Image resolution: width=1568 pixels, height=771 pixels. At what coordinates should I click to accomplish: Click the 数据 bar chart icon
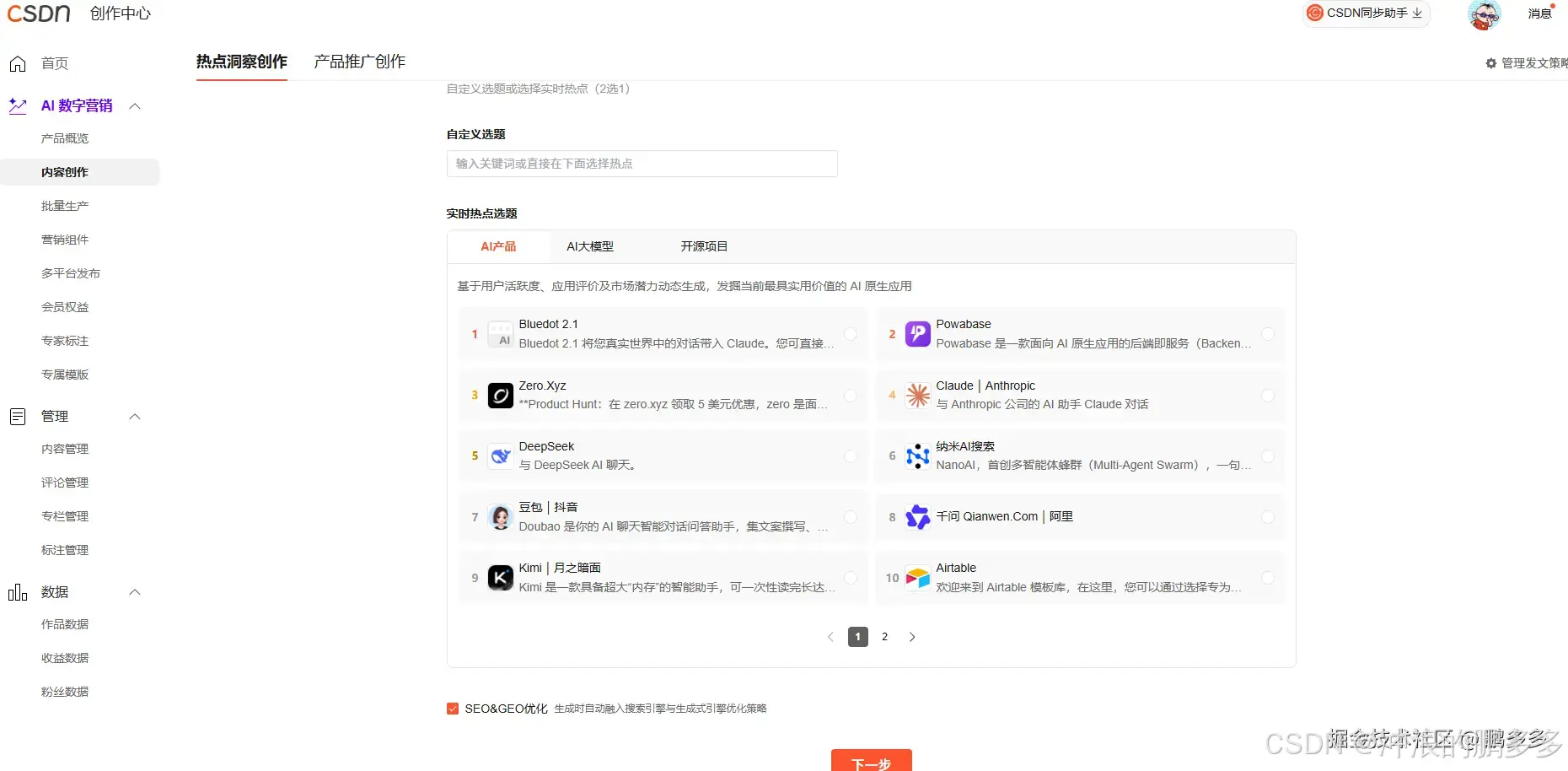point(17,592)
